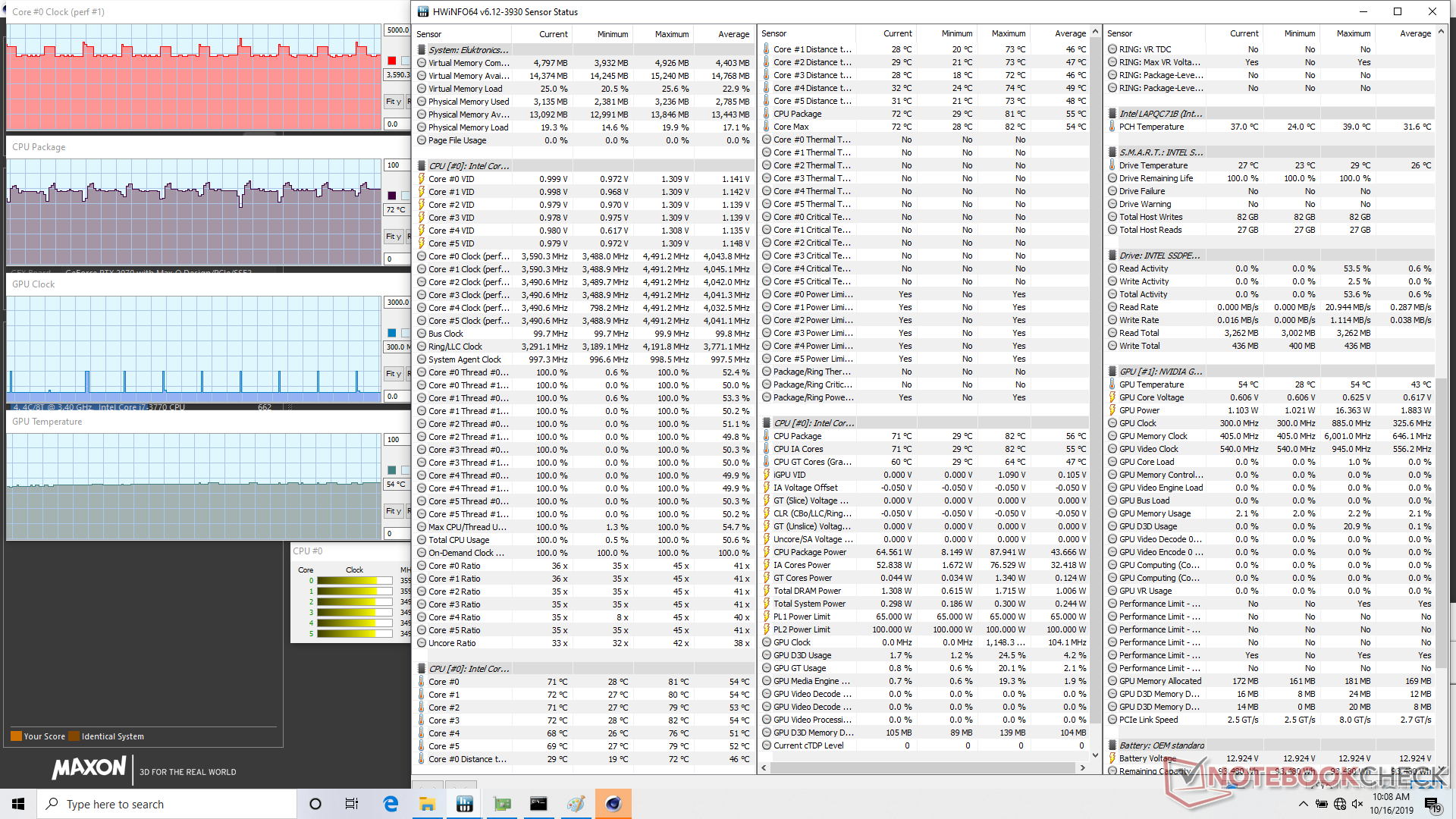Click the muted speaker icon in the tray
The height and width of the screenshot is (819, 1456).
click(1357, 804)
